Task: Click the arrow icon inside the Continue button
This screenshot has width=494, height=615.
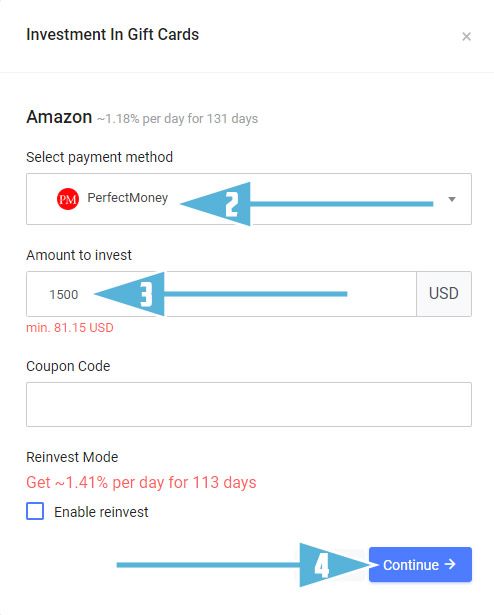Action: tap(450, 564)
